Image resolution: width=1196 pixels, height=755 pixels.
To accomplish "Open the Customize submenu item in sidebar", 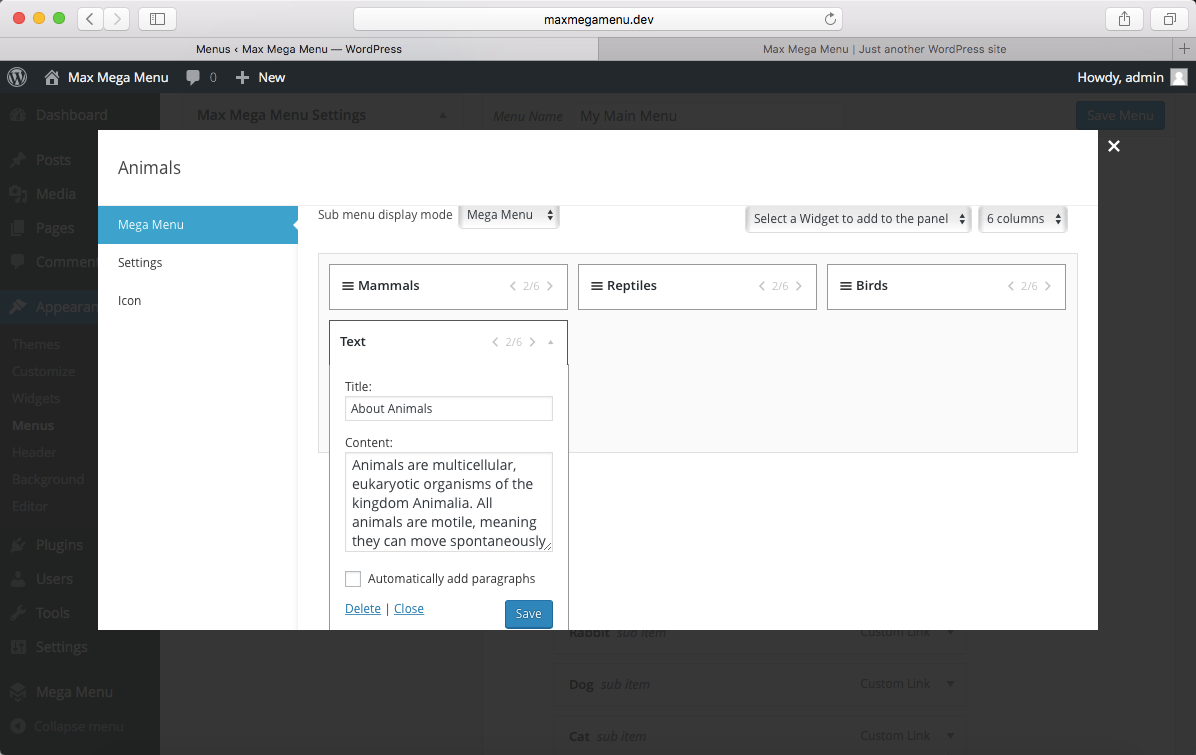I will (43, 371).
